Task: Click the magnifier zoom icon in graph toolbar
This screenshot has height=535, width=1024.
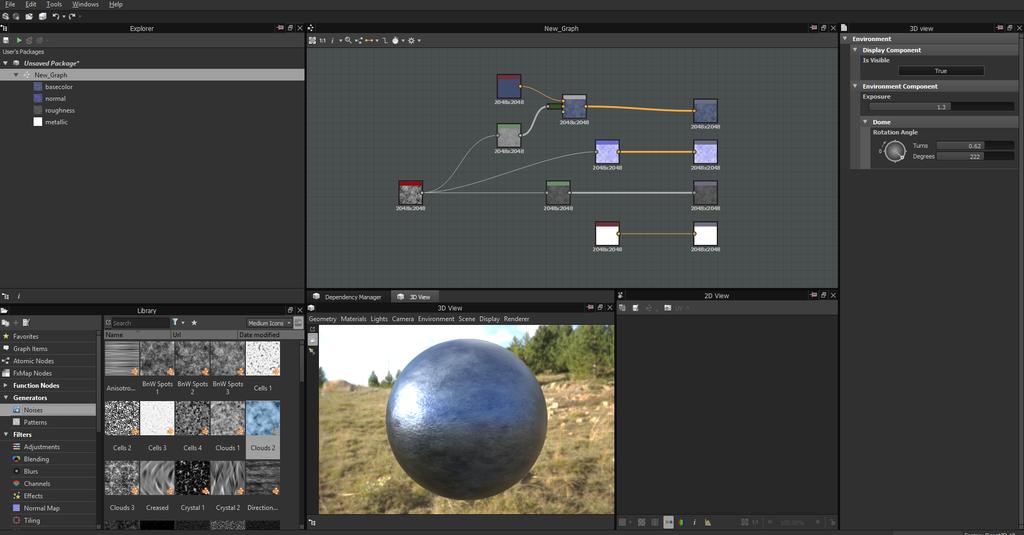Action: 348,41
